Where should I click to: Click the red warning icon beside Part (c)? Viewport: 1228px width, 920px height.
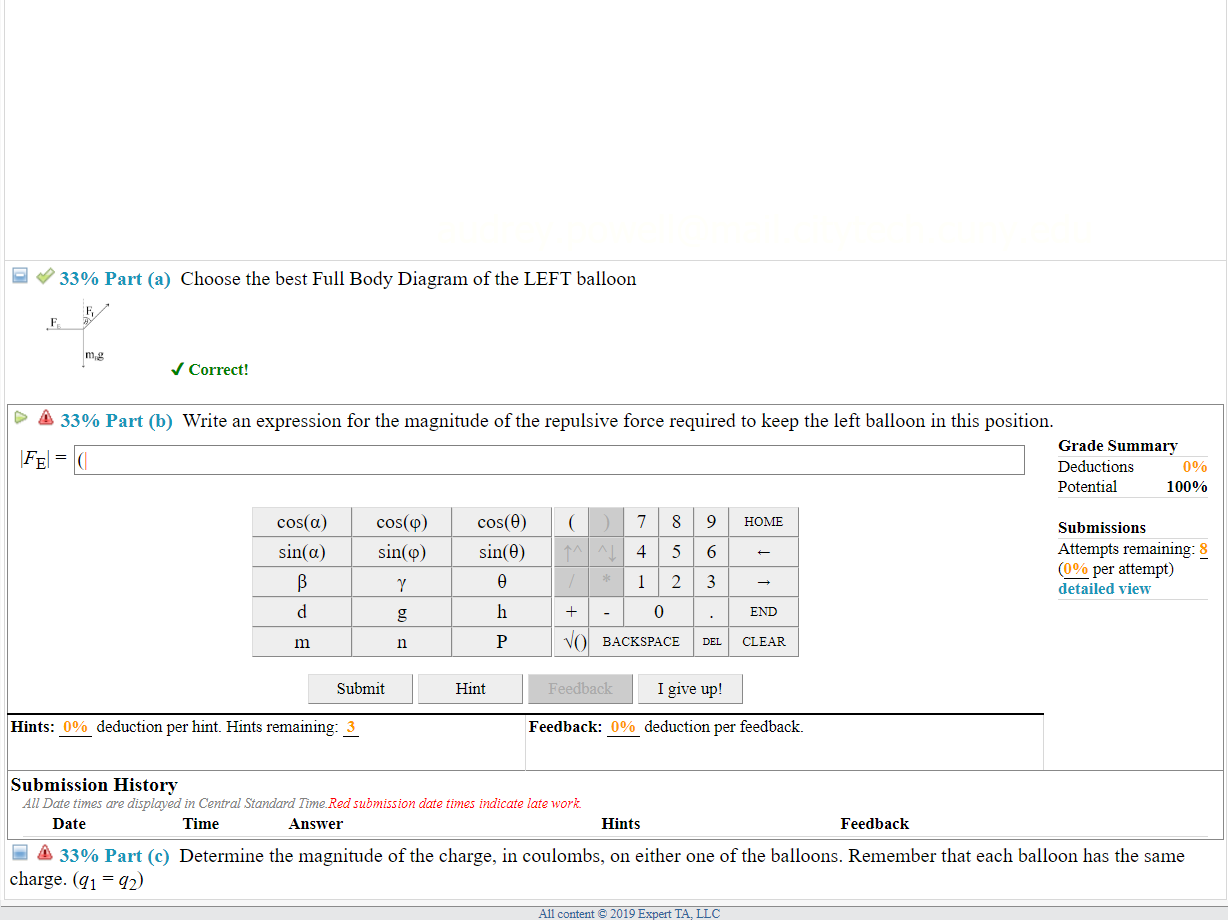point(46,852)
